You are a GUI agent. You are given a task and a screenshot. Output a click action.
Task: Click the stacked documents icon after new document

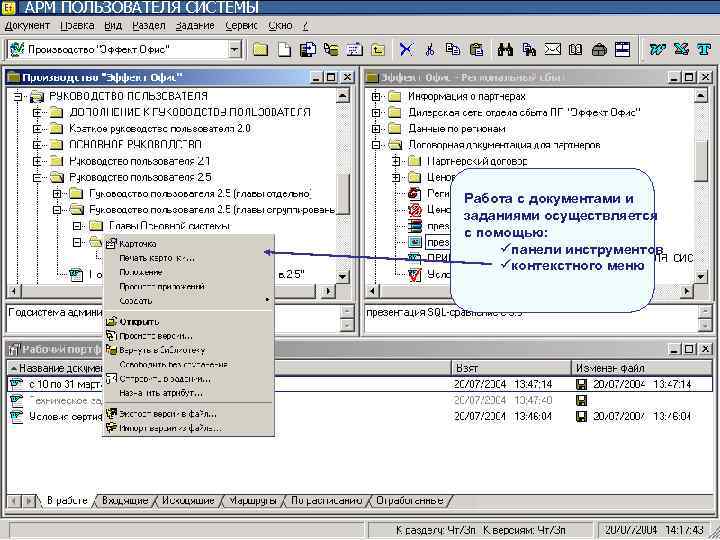pos(308,49)
